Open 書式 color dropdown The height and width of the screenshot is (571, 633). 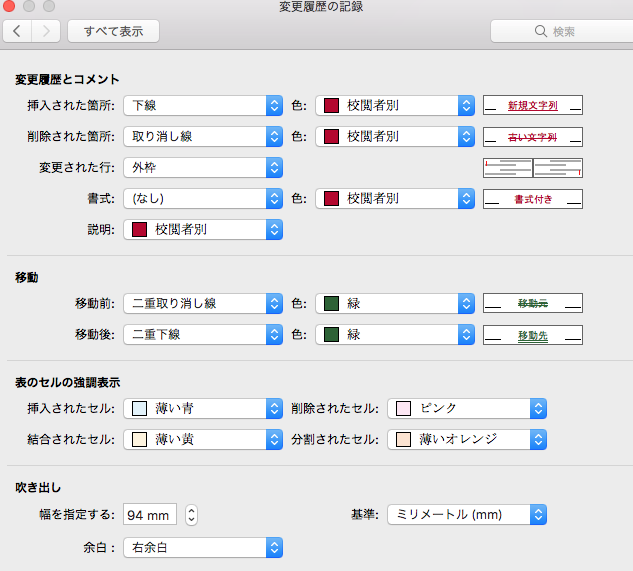tap(395, 199)
